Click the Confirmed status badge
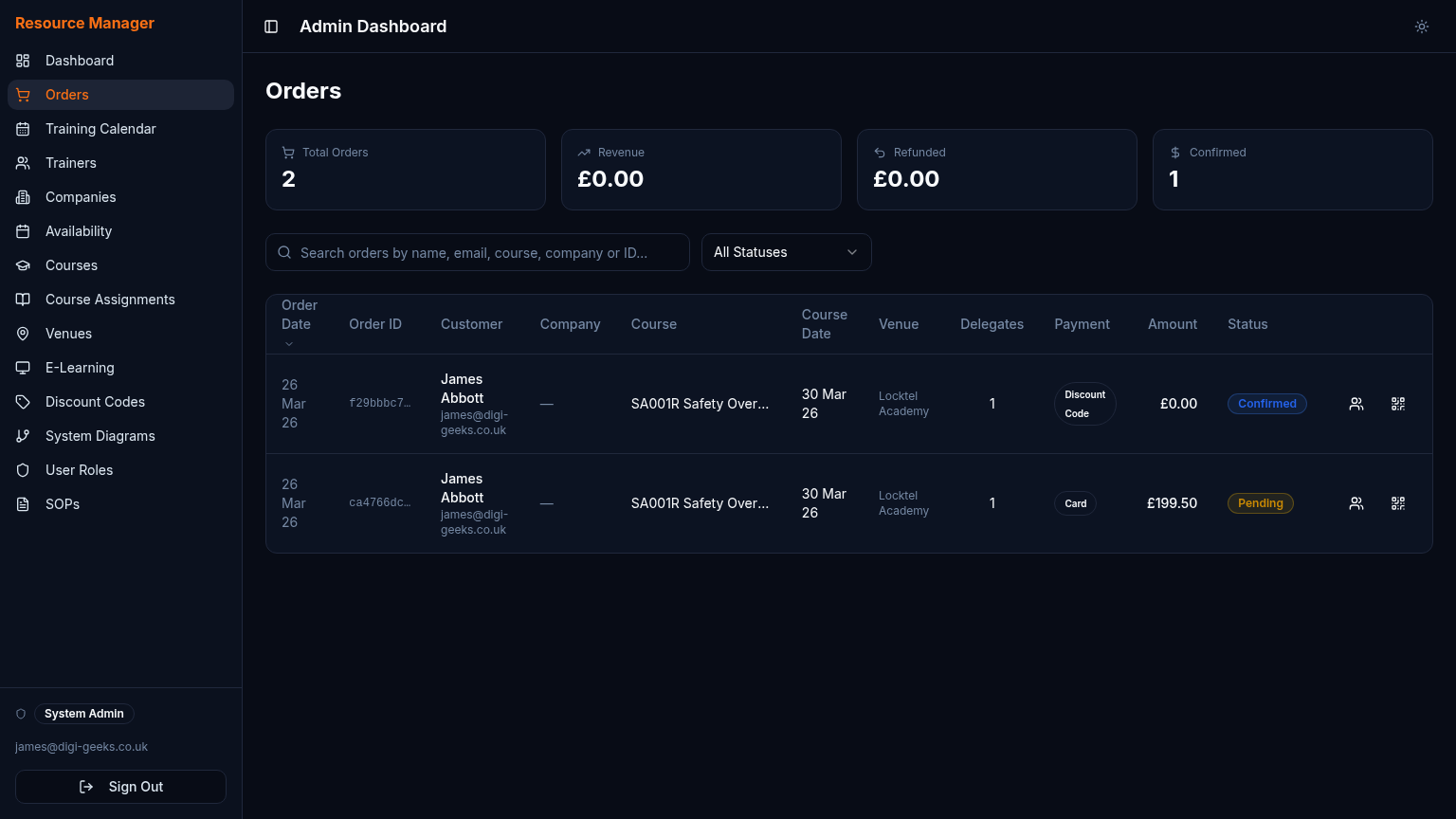 pos(1267,404)
